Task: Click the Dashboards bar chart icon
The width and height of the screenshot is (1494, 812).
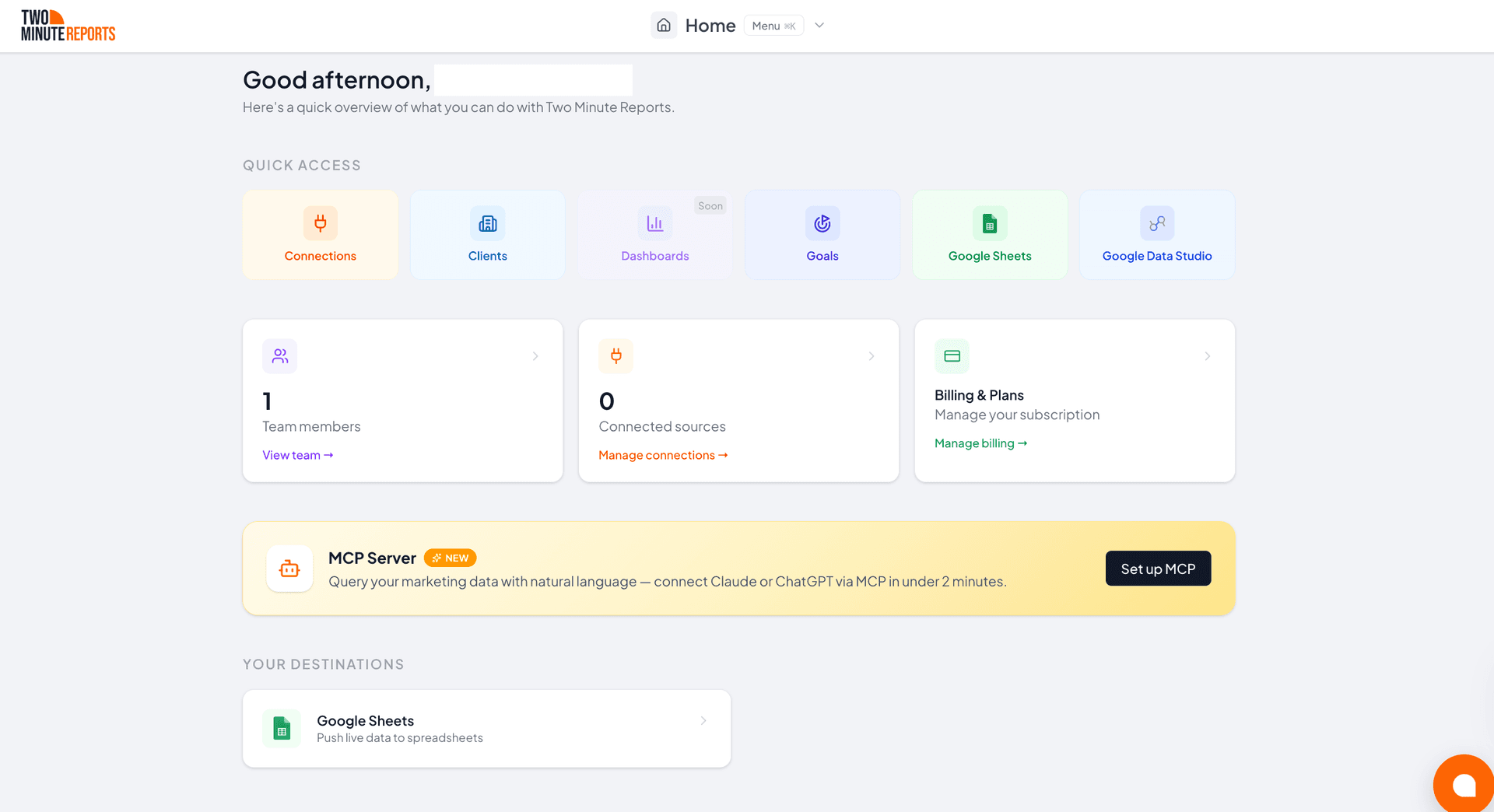Action: pyautogui.click(x=655, y=223)
